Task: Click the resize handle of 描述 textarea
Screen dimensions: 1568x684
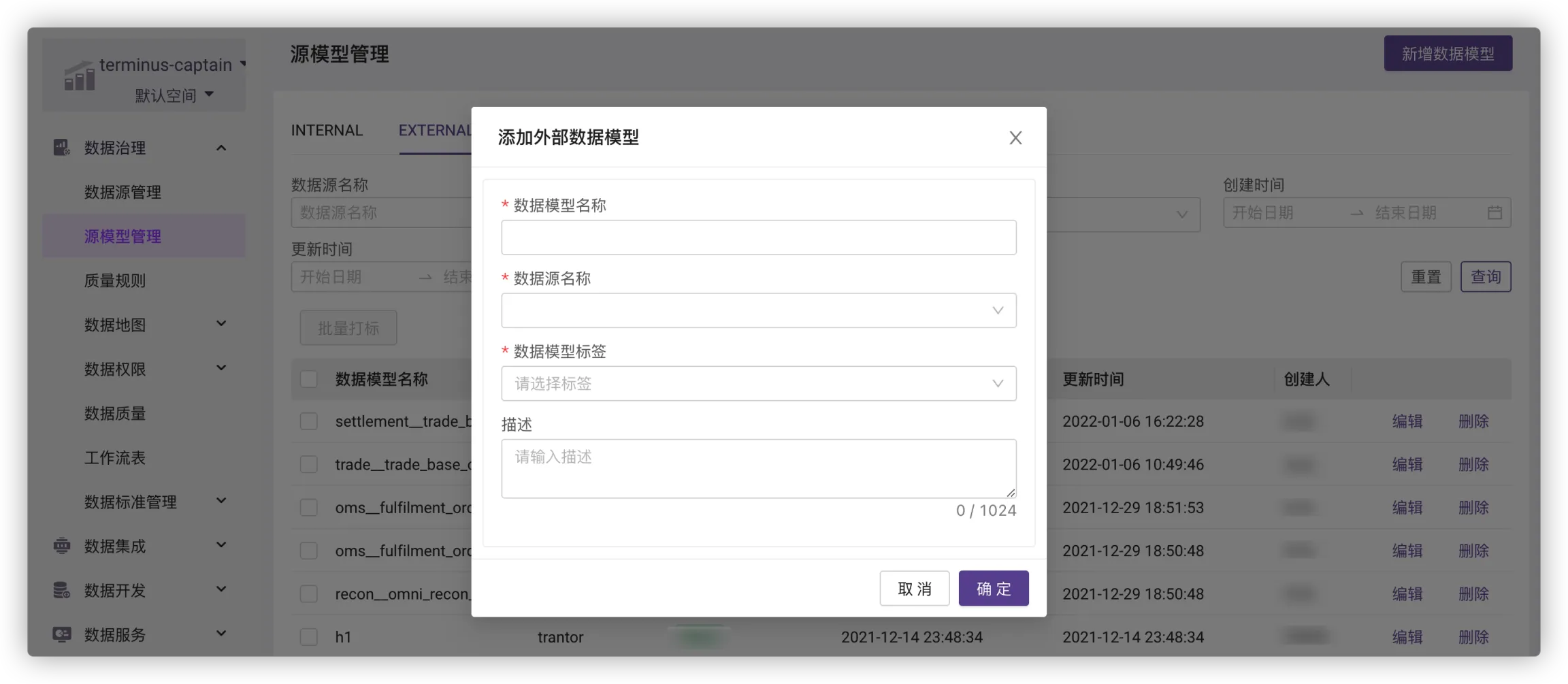Action: 1011,492
